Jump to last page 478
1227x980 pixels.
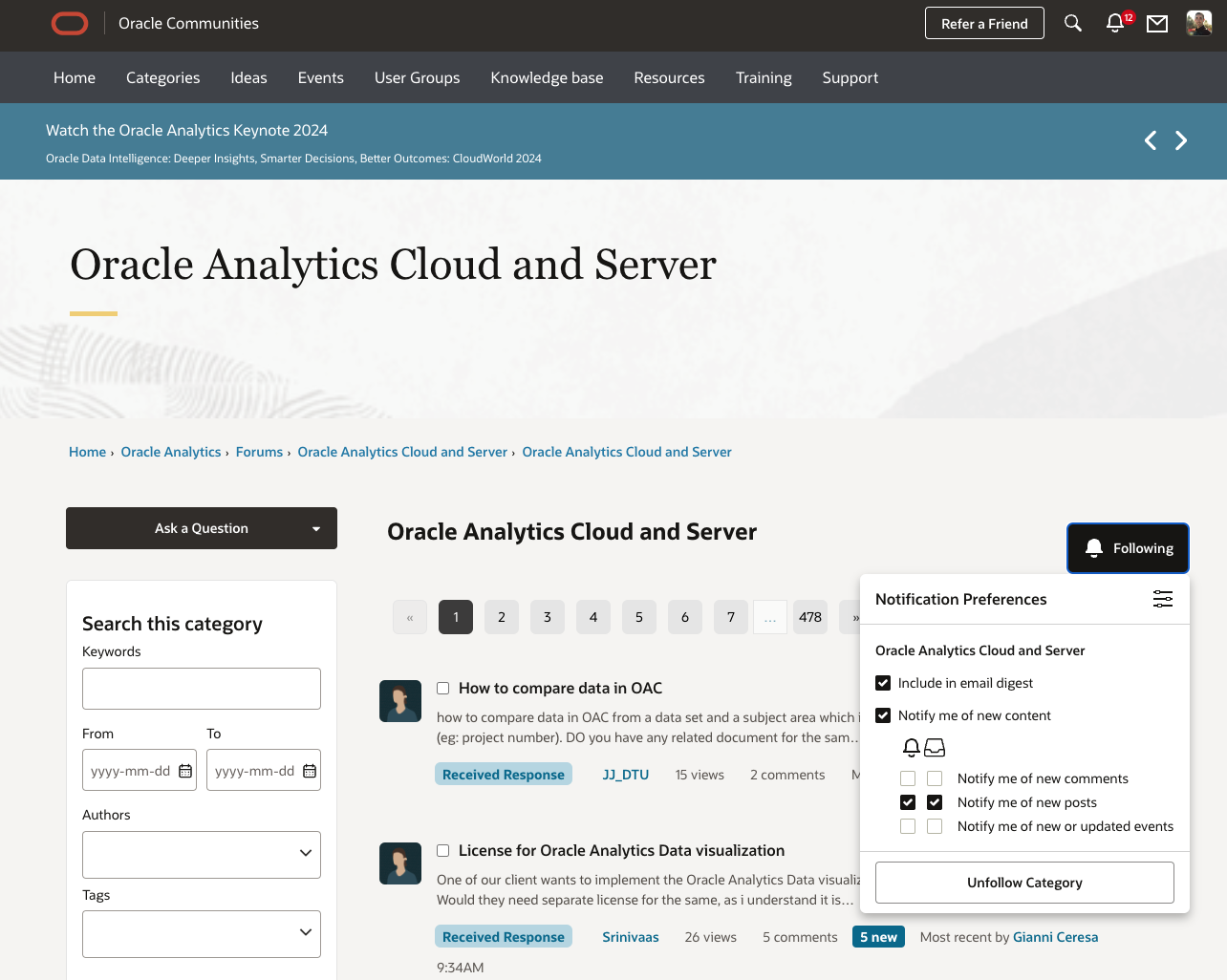point(810,617)
